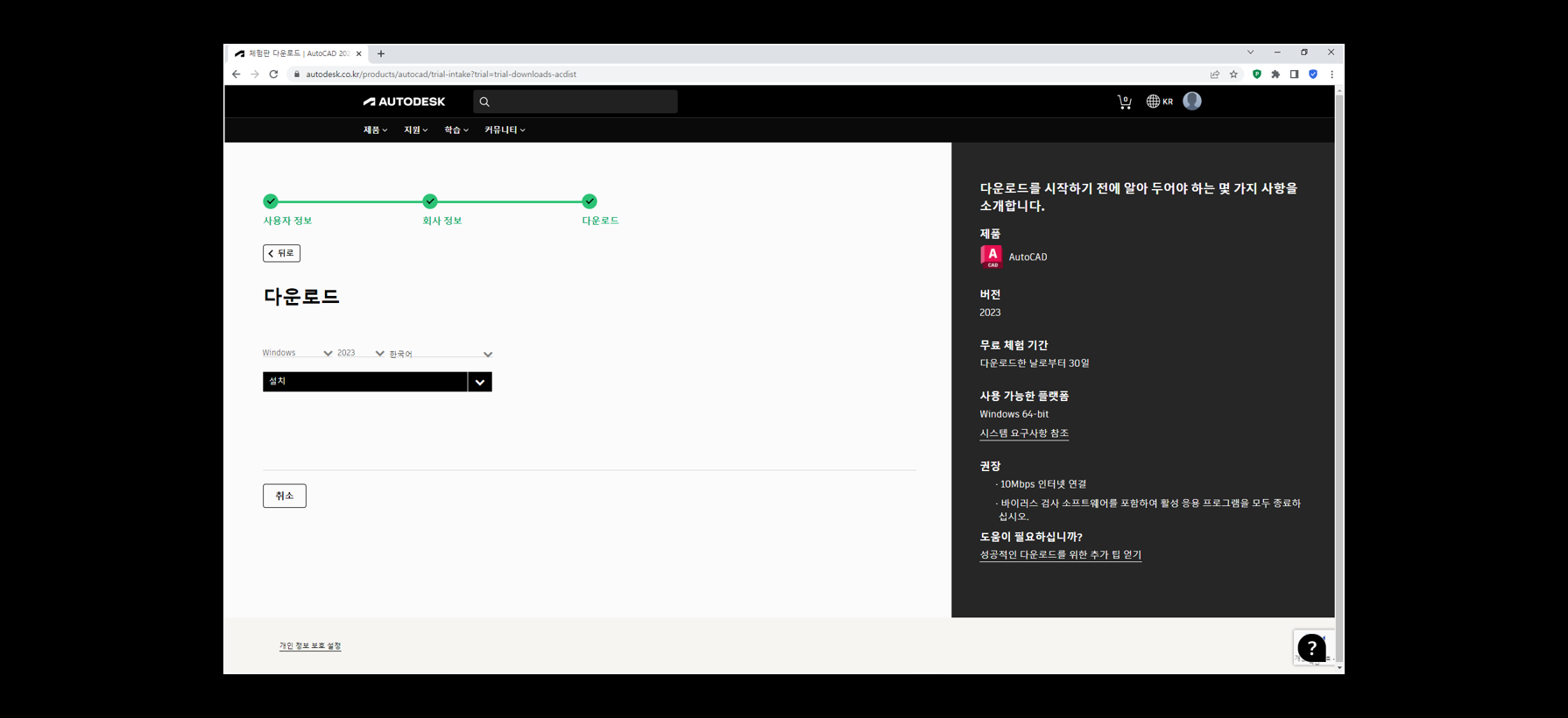The width and height of the screenshot is (1568, 718).
Task: Click the Autodesk logo in the header
Action: [x=404, y=102]
